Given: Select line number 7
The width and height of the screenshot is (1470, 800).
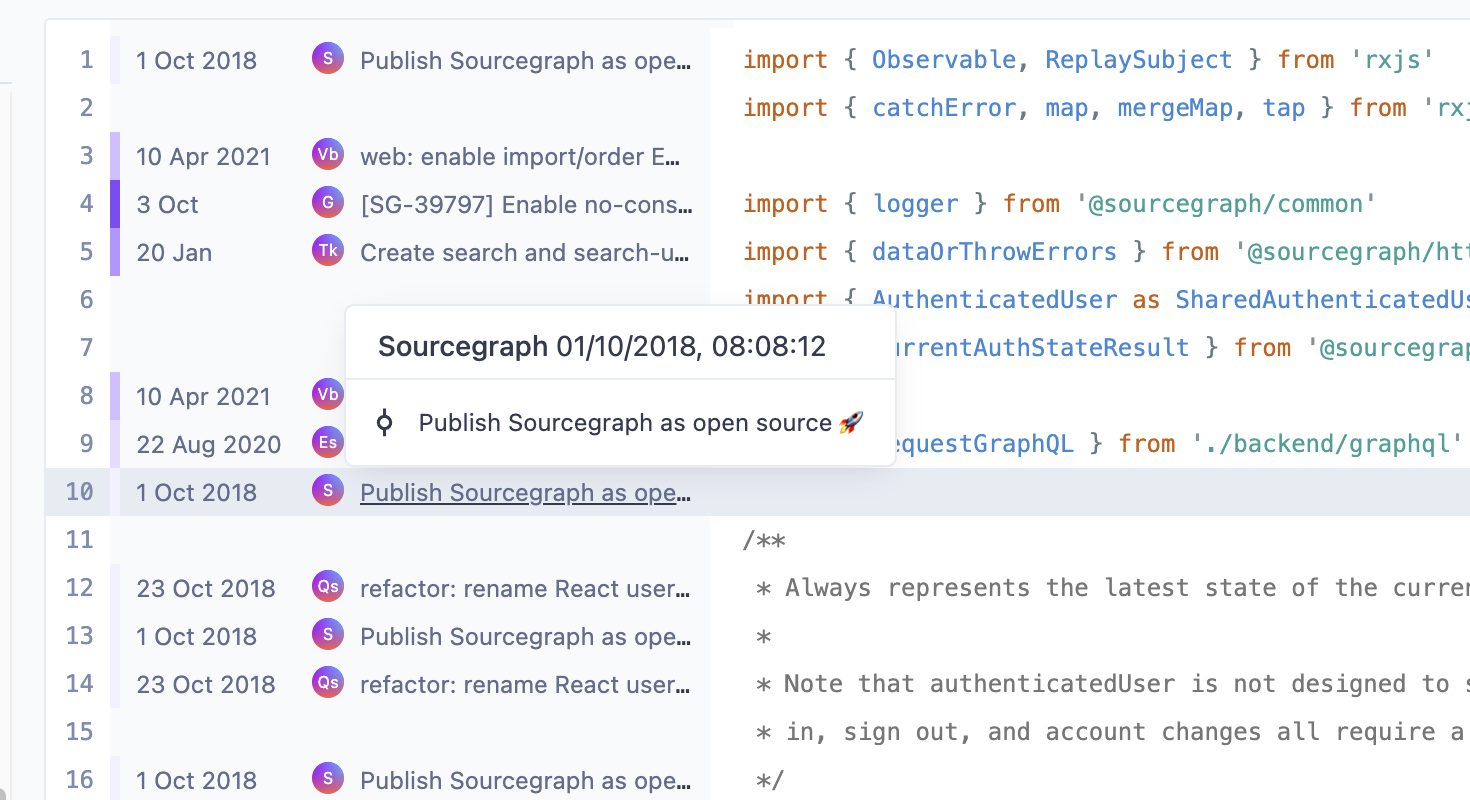Looking at the screenshot, I should [x=86, y=348].
